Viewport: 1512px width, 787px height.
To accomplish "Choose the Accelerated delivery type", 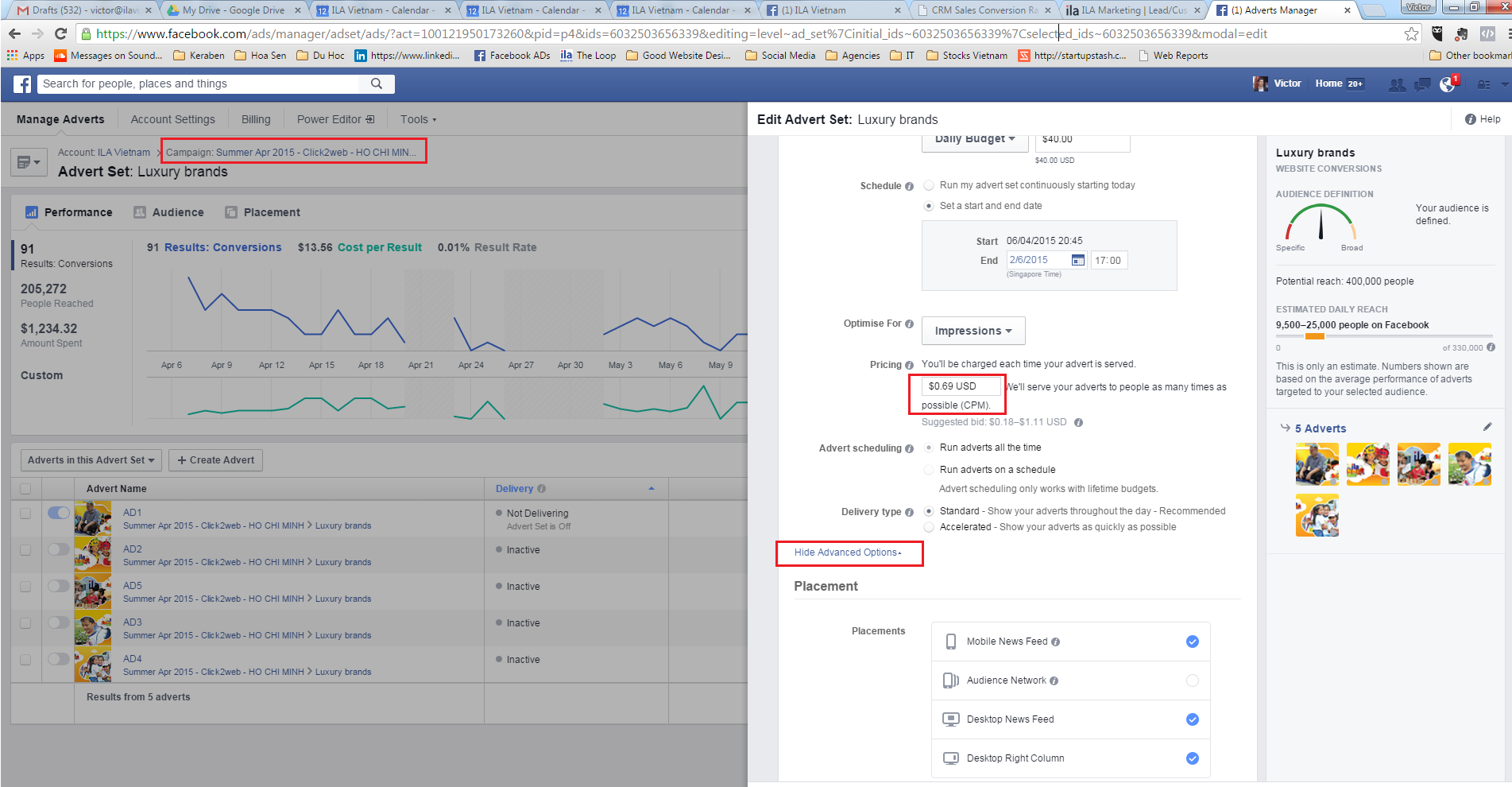I will 929,527.
